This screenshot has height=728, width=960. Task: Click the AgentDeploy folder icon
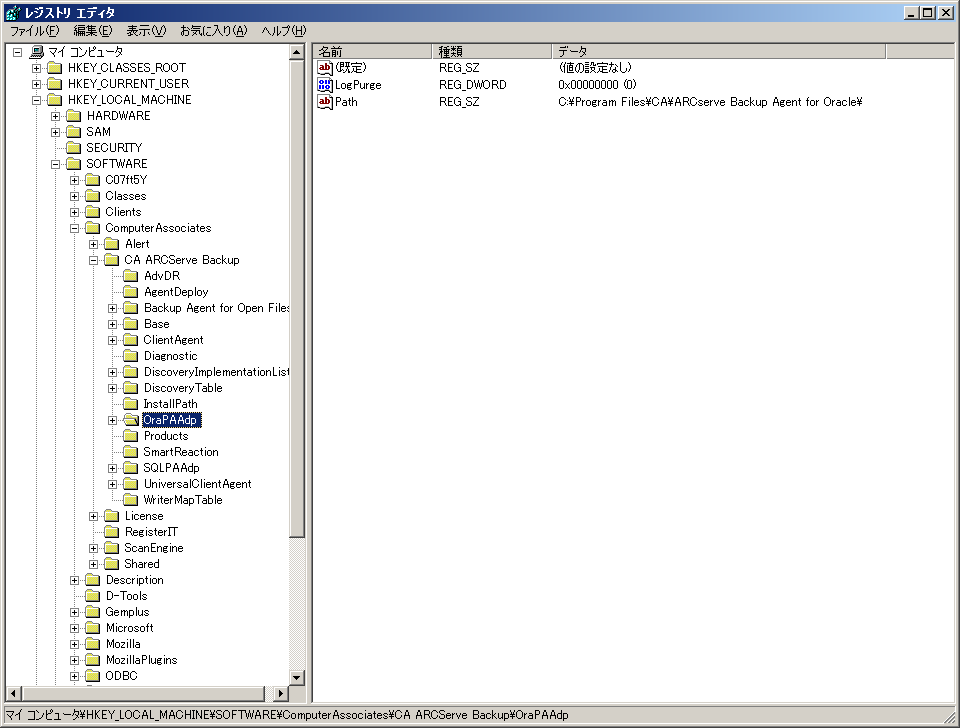click(131, 292)
